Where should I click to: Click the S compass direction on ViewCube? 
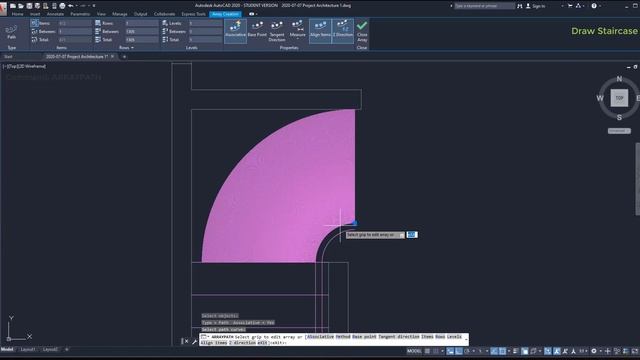click(x=619, y=118)
